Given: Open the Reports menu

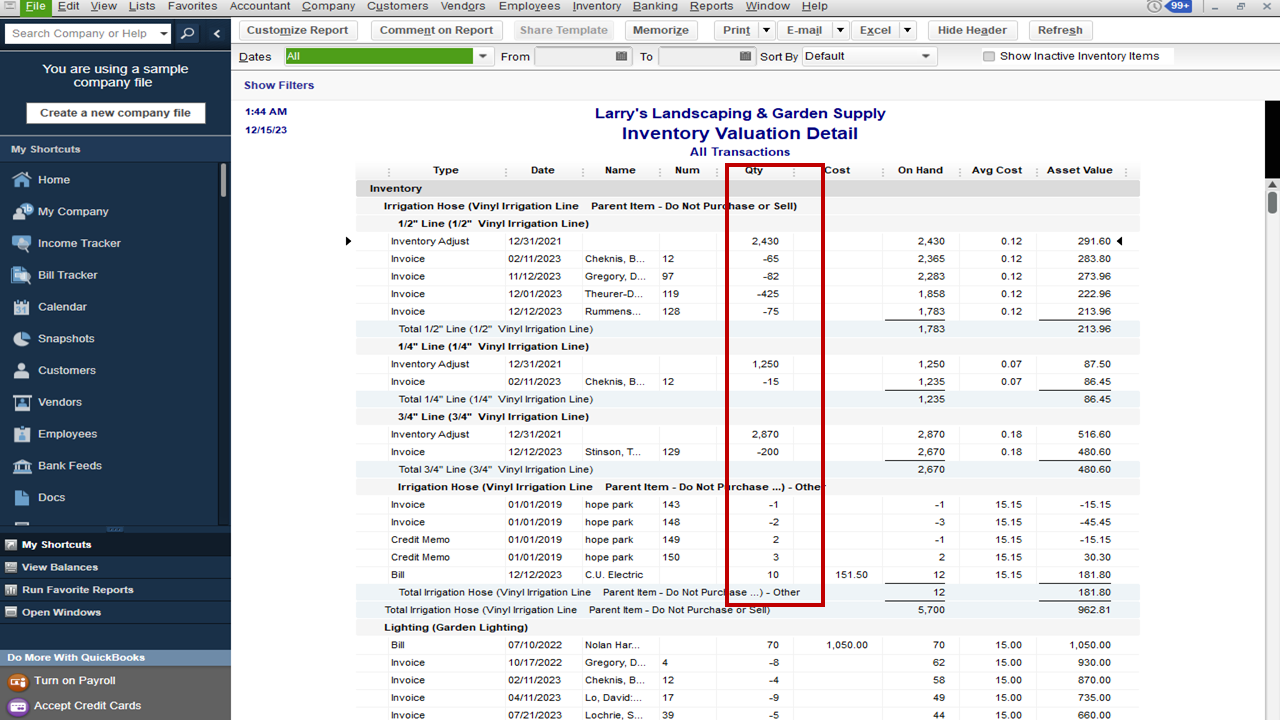Looking at the screenshot, I should click(x=711, y=7).
